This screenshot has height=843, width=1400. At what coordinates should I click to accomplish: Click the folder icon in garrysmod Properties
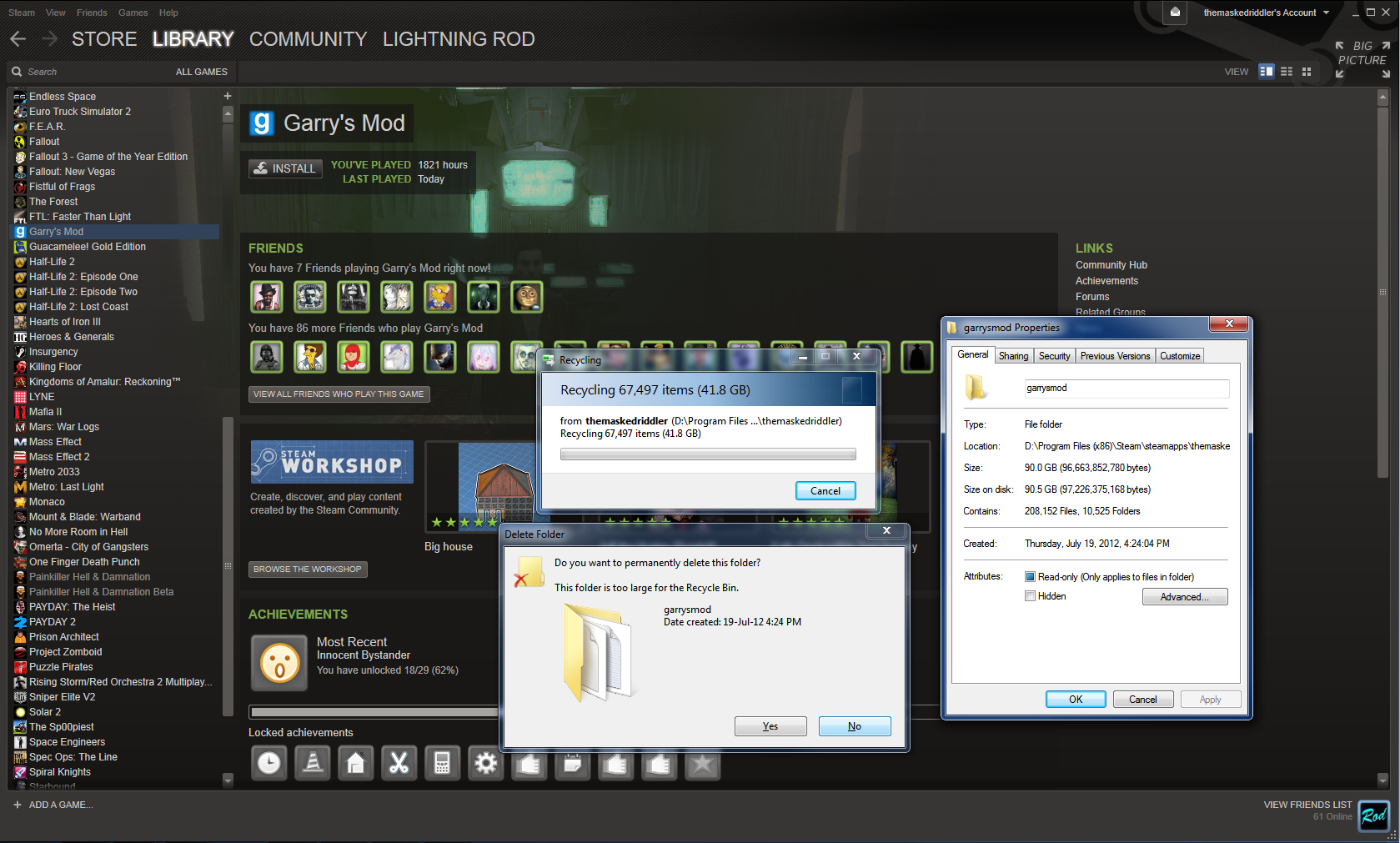pos(976,388)
